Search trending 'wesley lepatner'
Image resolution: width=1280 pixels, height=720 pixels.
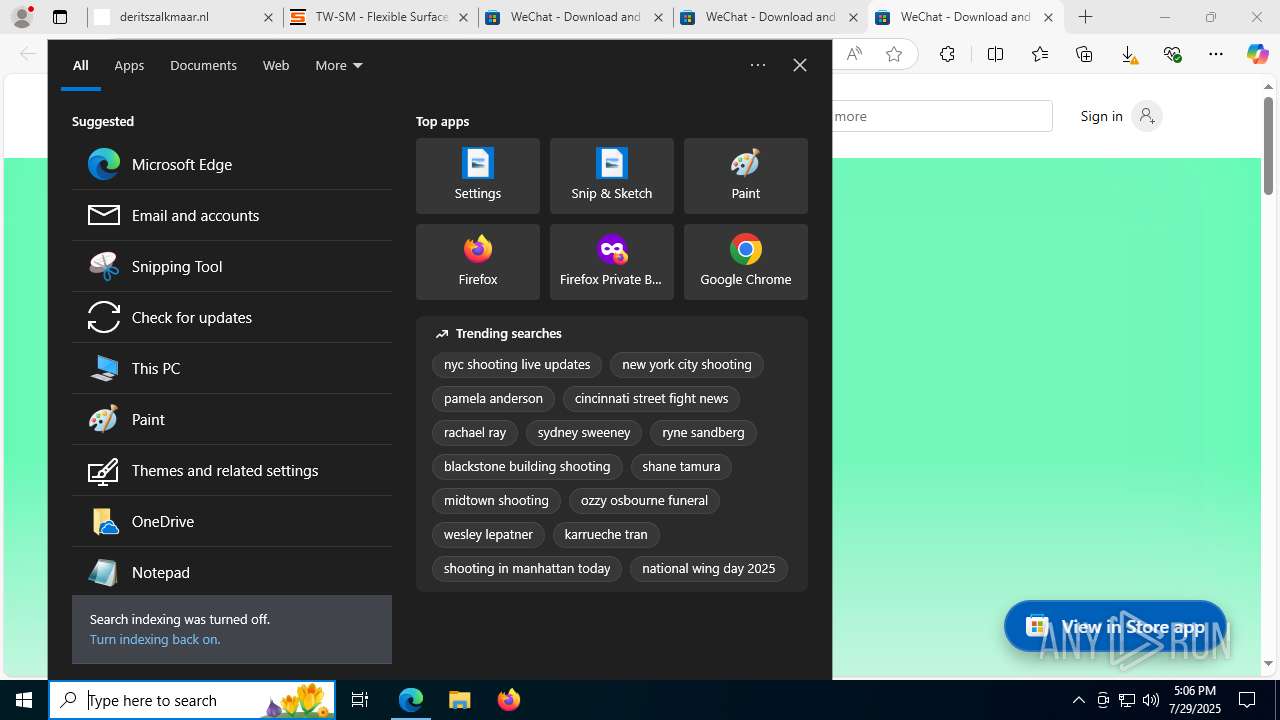point(488,535)
